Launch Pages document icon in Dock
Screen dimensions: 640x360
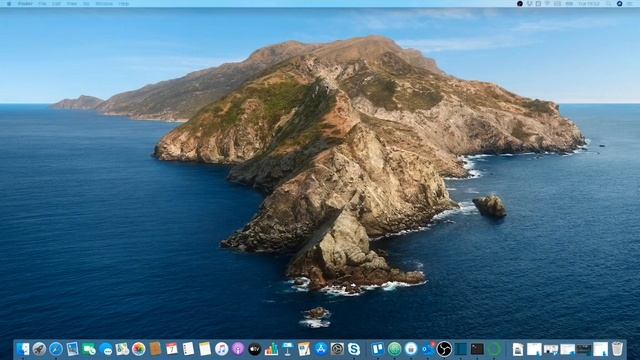(304, 349)
